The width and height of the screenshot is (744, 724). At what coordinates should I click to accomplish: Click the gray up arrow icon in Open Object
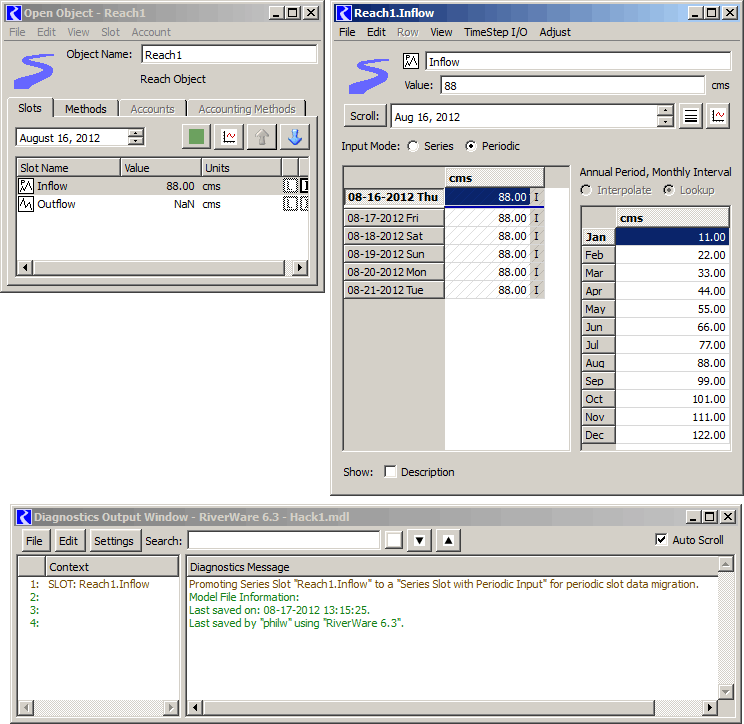[x=262, y=137]
